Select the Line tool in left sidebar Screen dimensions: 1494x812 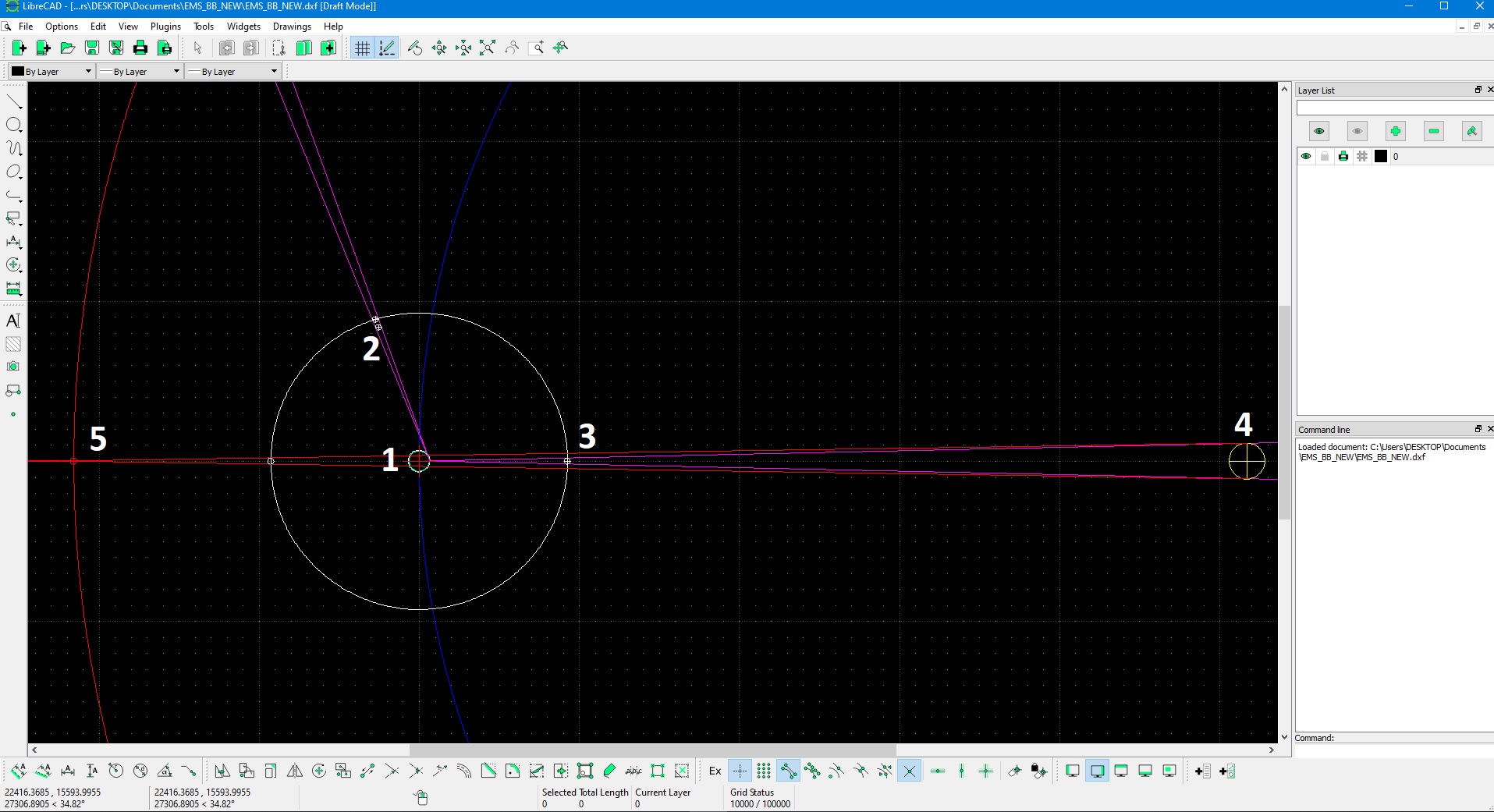click(14, 101)
